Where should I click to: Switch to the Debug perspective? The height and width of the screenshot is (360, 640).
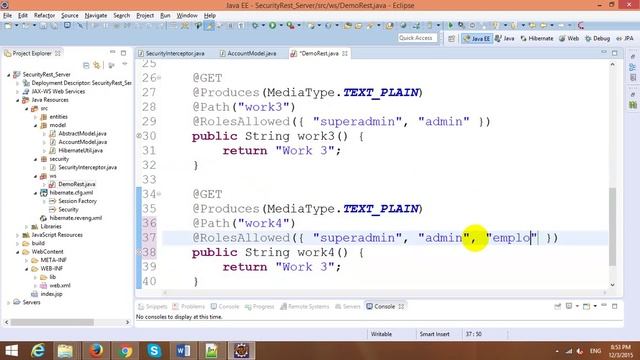click(x=597, y=38)
